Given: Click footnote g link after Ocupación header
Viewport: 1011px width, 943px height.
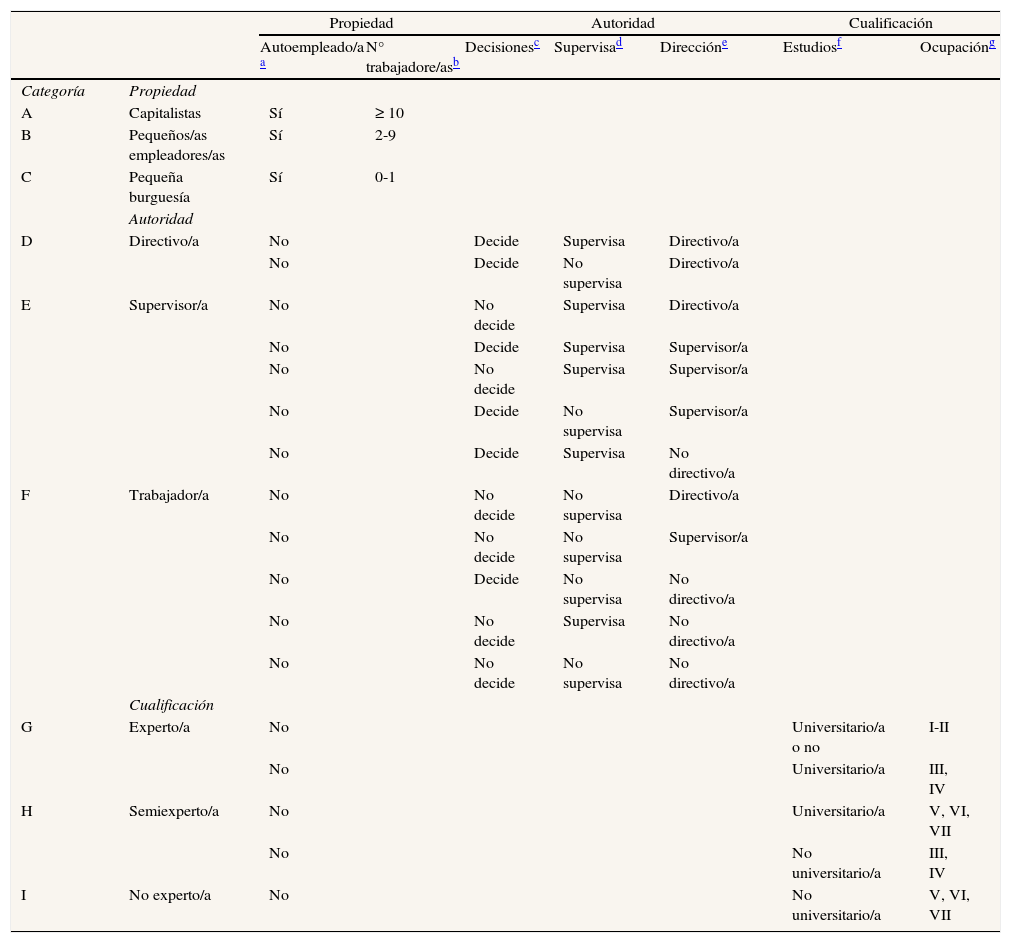Looking at the screenshot, I should pyautogui.click(x=991, y=43).
